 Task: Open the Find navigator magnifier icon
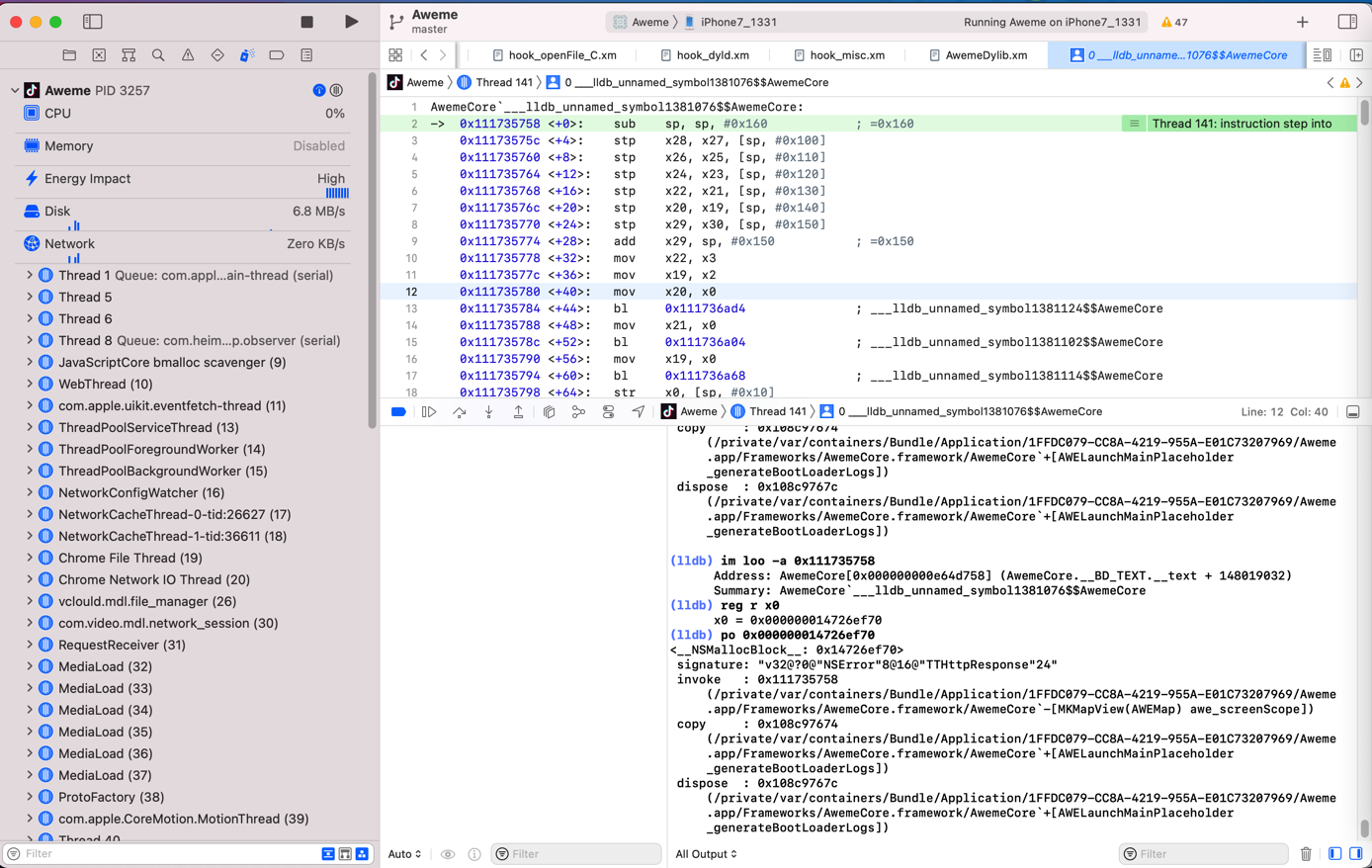click(158, 55)
